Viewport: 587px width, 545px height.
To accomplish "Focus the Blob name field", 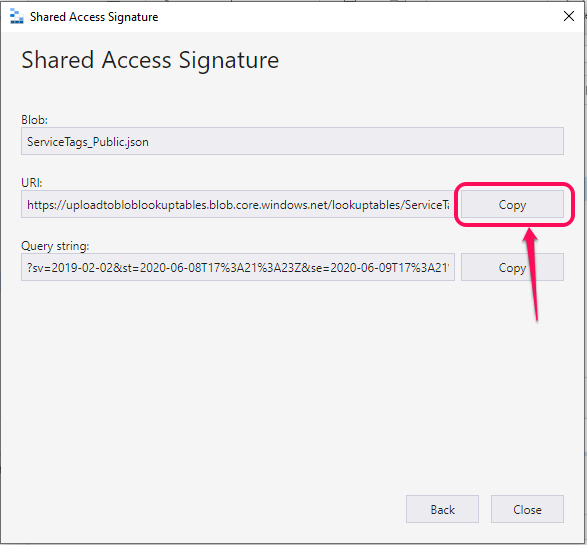I will point(292,141).
